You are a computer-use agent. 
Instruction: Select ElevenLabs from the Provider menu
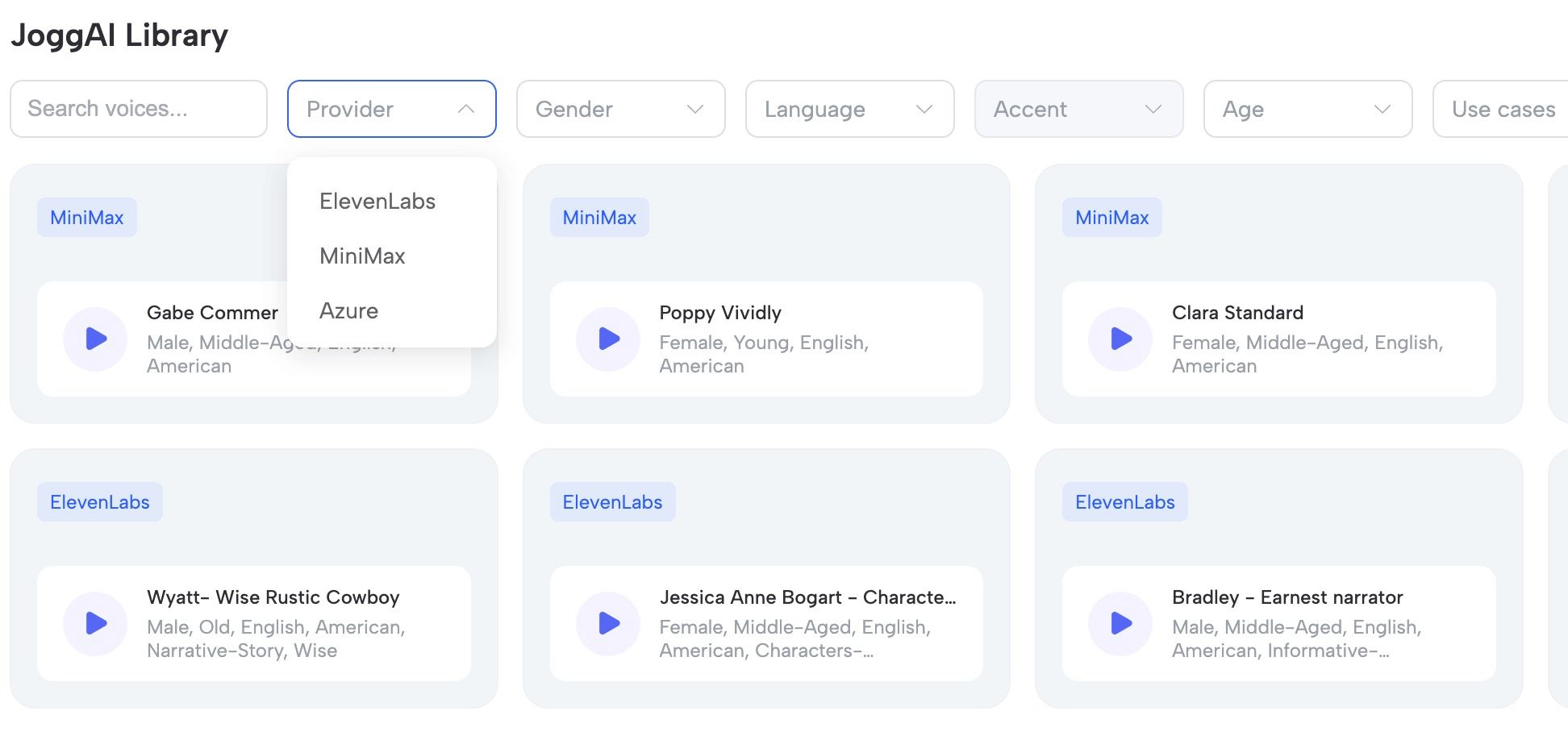377,201
